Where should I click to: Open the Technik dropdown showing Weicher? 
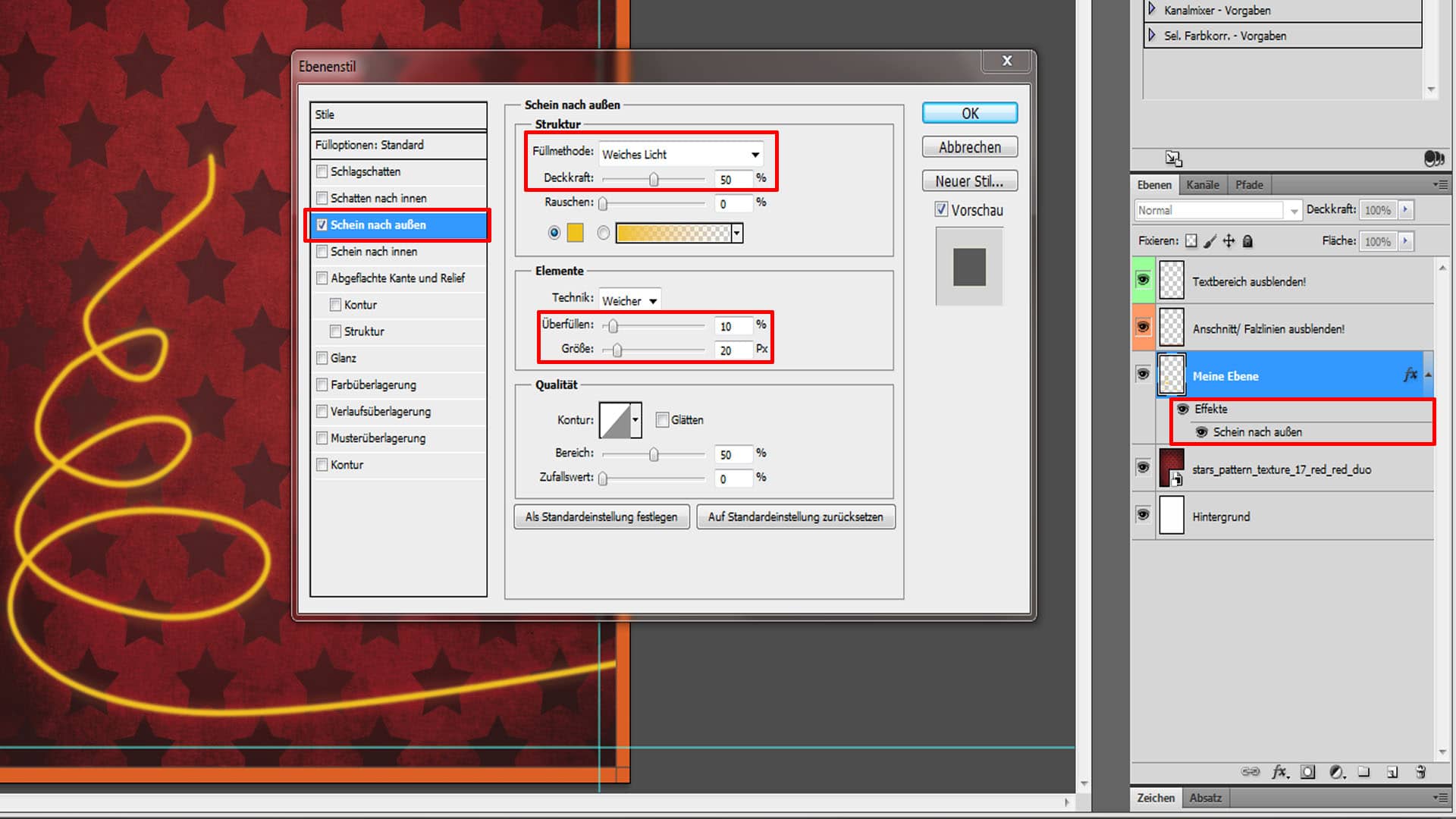pyautogui.click(x=629, y=300)
